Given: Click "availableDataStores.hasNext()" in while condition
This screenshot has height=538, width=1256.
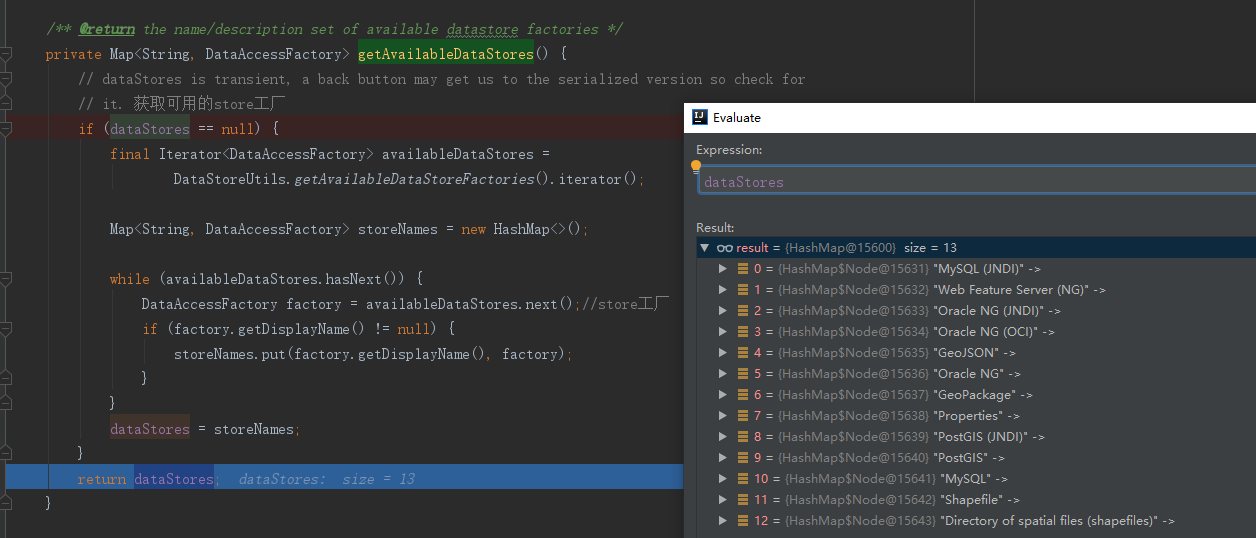Looking at the screenshot, I should click(285, 279).
